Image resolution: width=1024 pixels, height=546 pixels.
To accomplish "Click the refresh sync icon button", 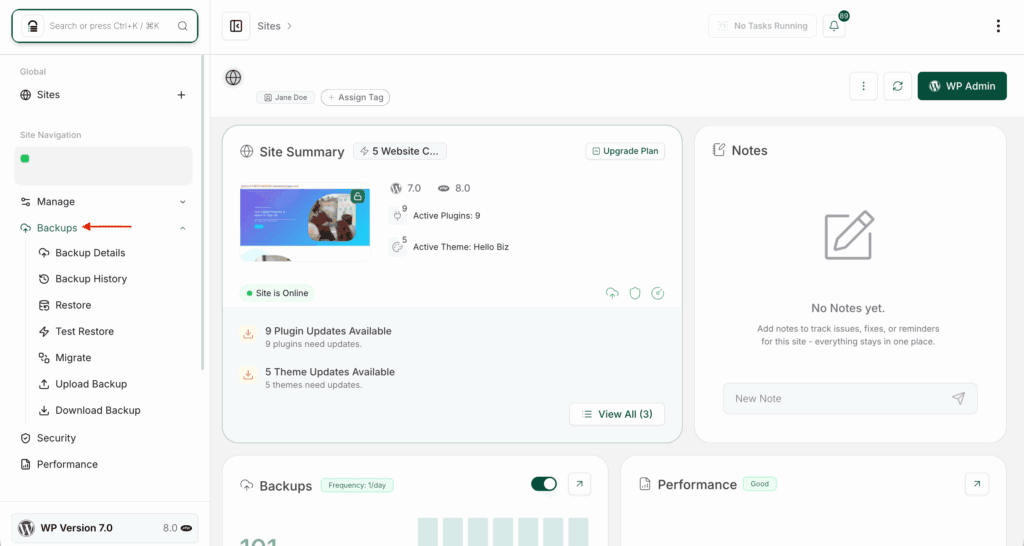I will 897,86.
